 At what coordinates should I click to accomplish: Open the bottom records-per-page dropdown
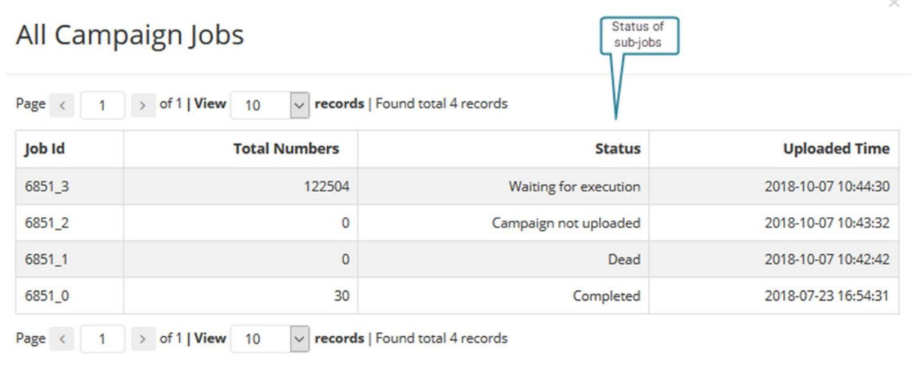coord(270,339)
